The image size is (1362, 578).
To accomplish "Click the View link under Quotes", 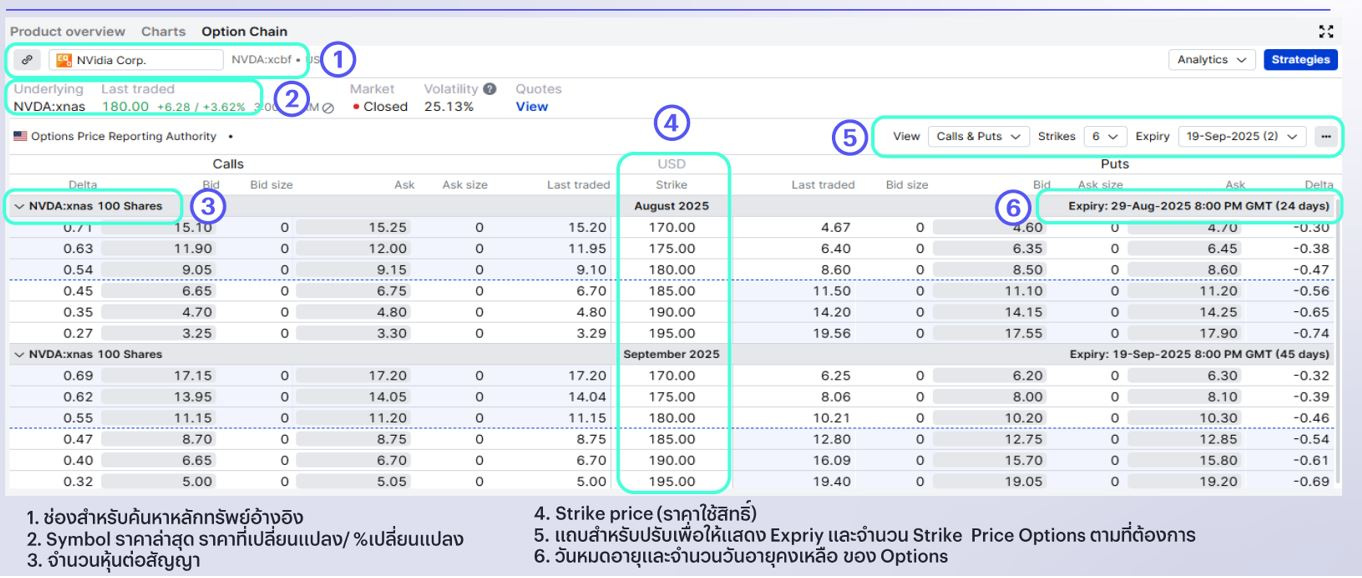I will point(531,107).
